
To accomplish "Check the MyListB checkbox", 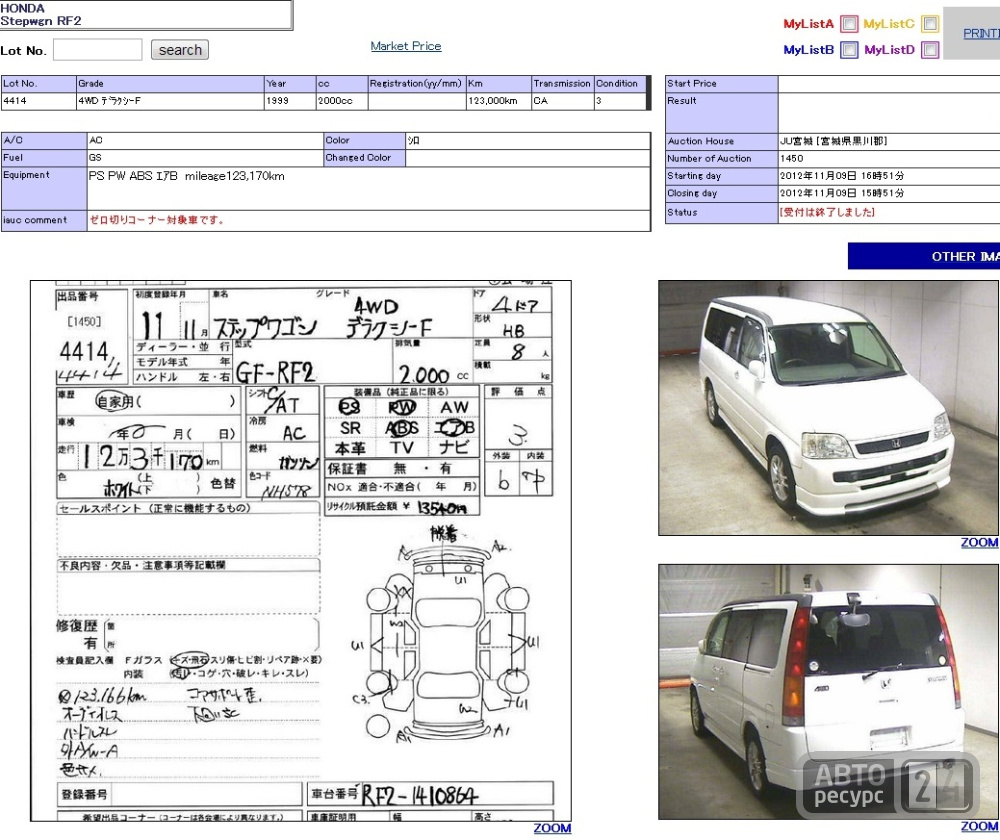I will (849, 50).
